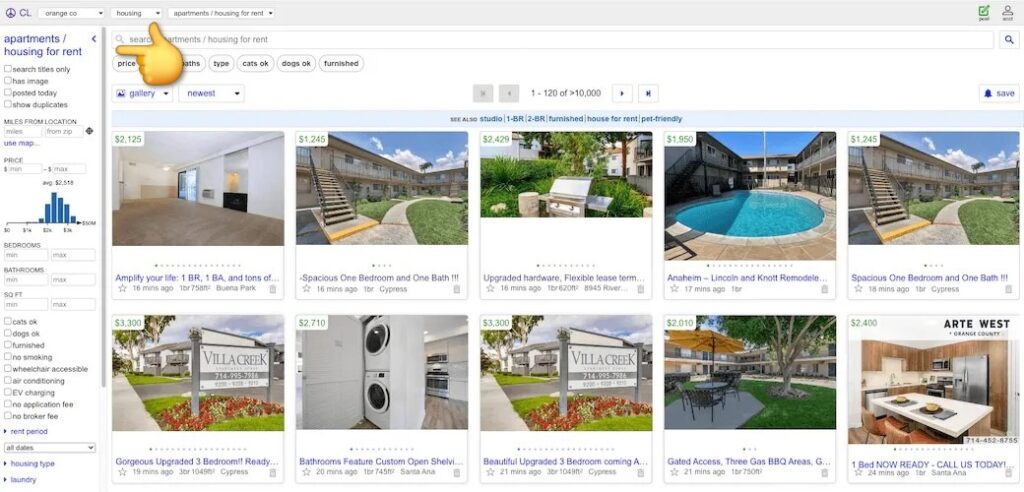Enable wheelchair accessible checkbox
The height and width of the screenshot is (492, 1024).
(8, 369)
